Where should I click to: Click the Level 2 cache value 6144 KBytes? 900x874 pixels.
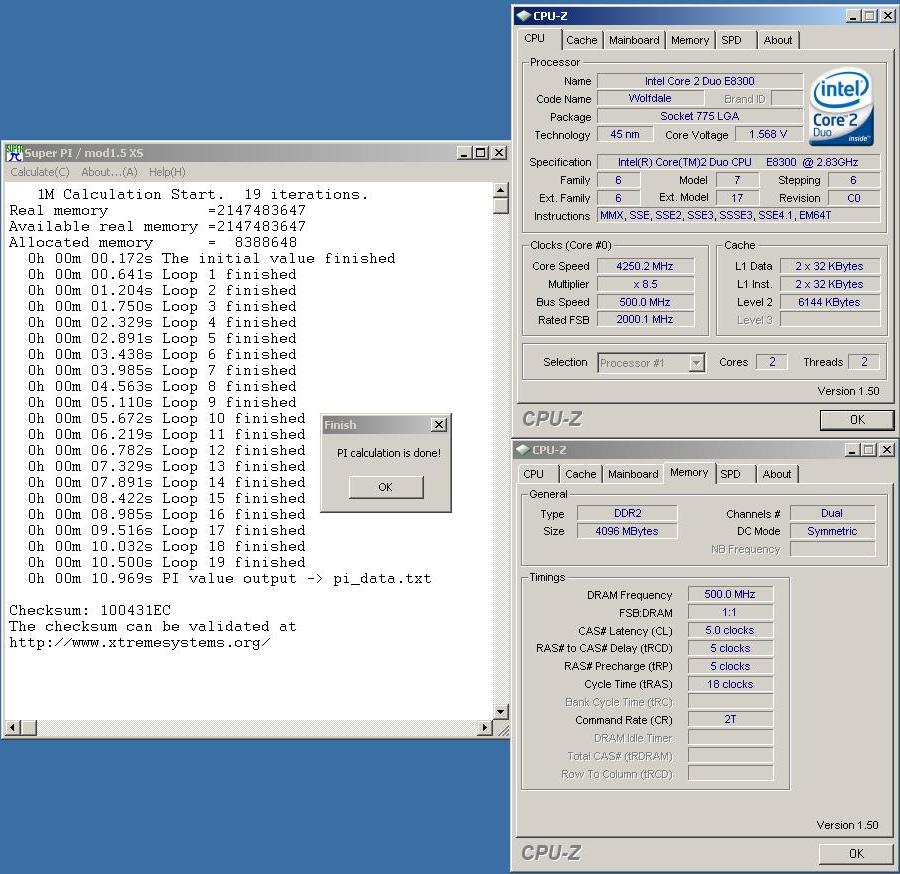(829, 302)
